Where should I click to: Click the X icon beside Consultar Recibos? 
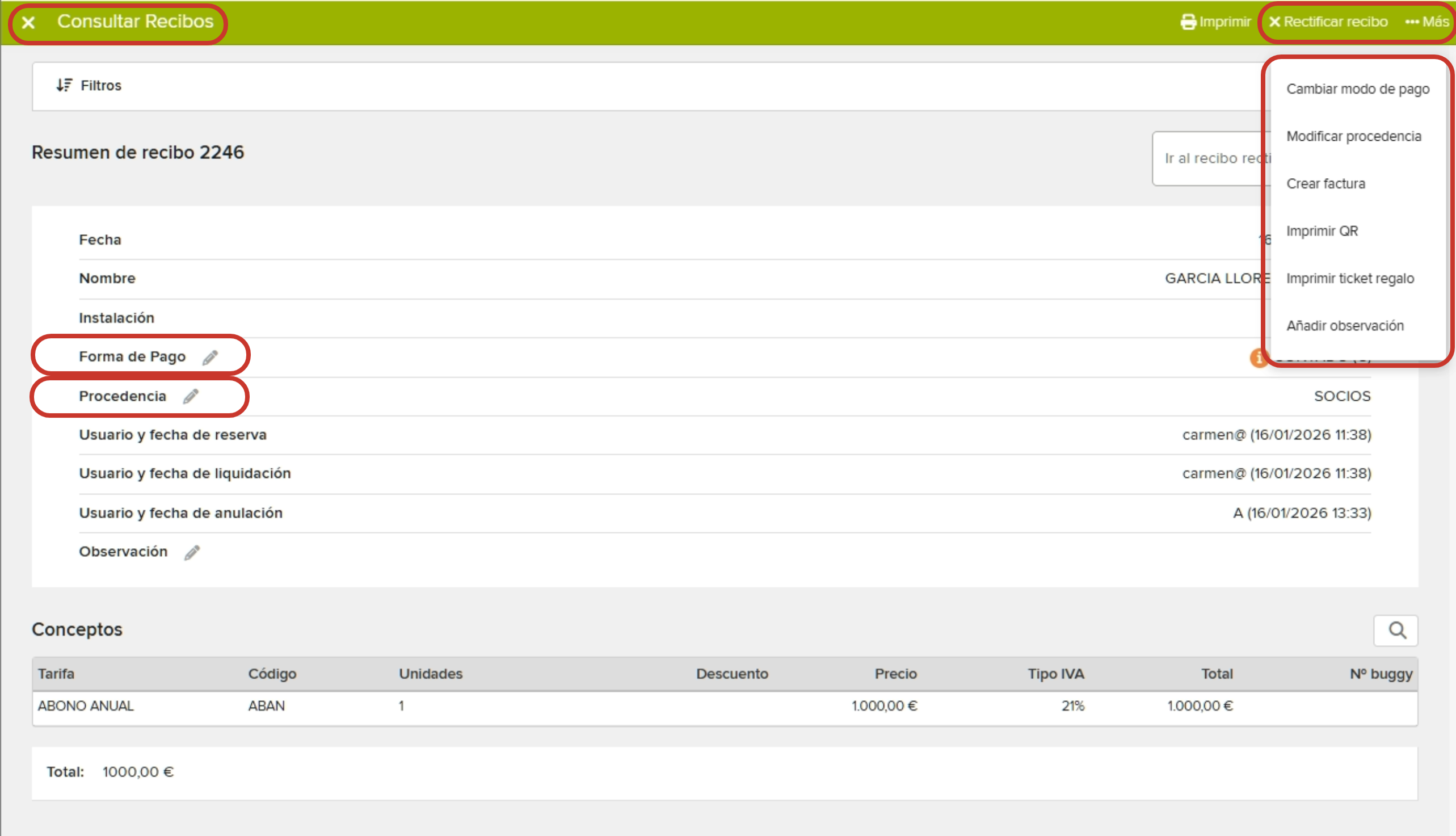click(28, 22)
